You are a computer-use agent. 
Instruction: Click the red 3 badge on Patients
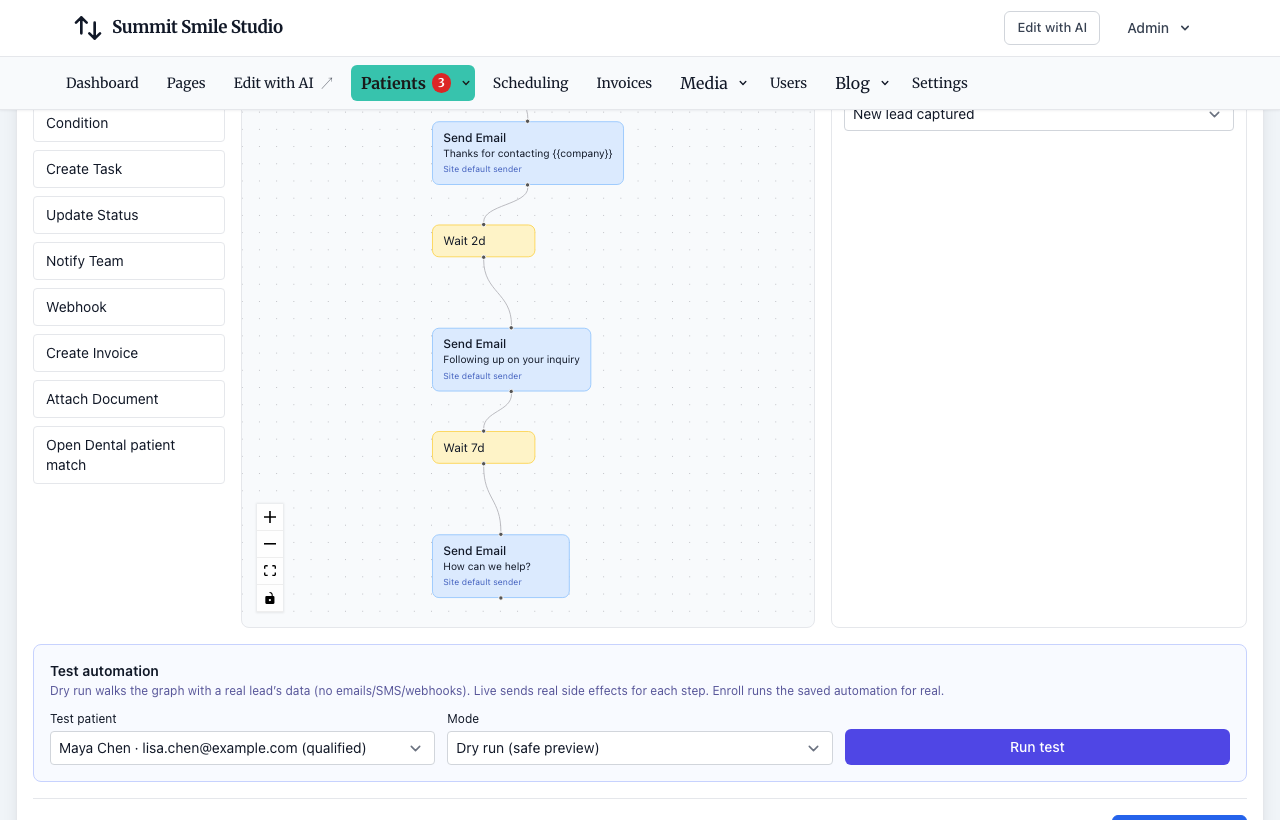point(441,83)
